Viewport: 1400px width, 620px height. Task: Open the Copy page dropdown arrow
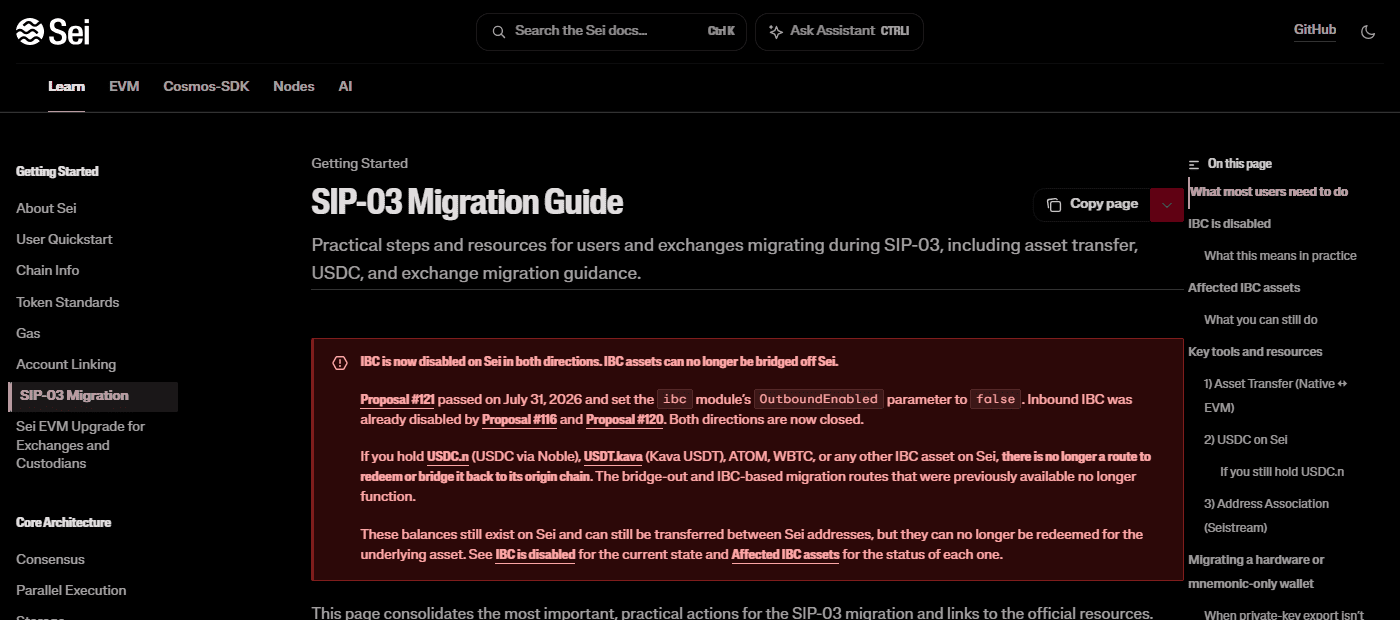[x=1166, y=205]
